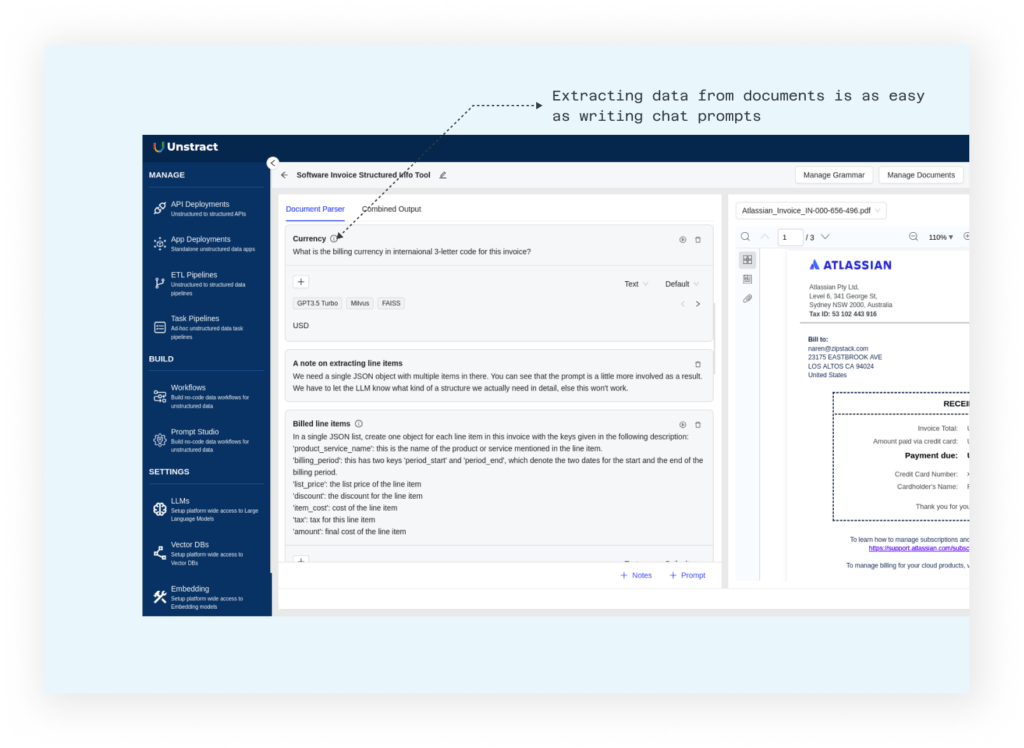Open PDF attachments paperclip panel
This screenshot has width=1024, height=748.
click(x=747, y=298)
